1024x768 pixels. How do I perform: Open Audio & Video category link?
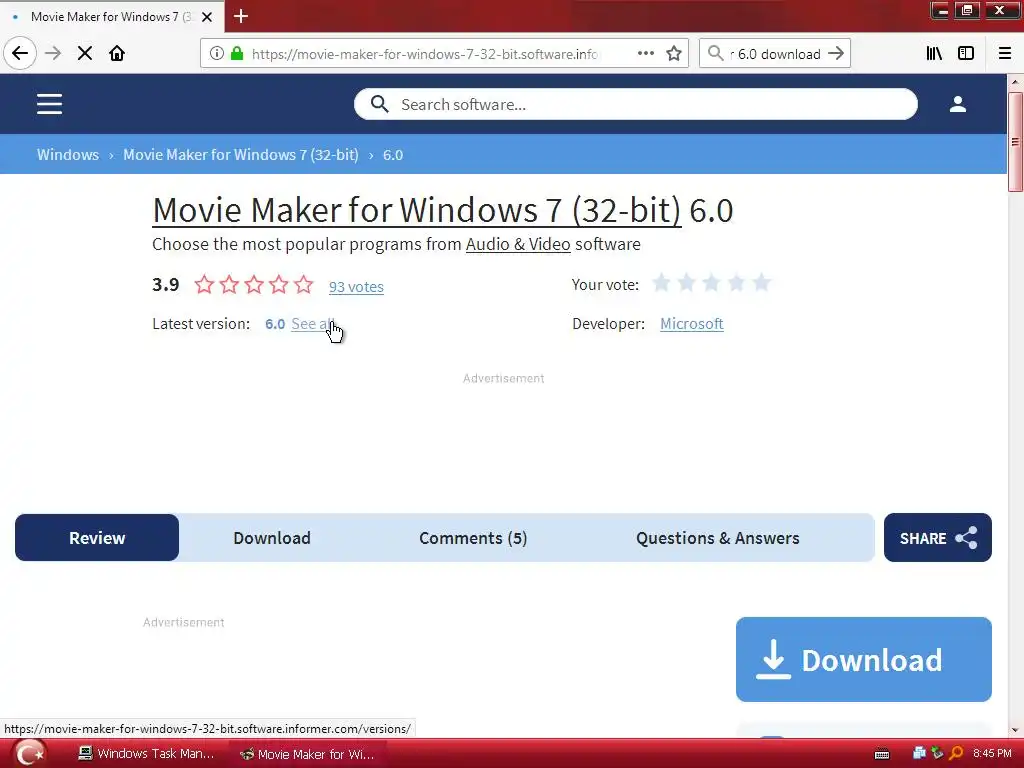[x=518, y=244]
